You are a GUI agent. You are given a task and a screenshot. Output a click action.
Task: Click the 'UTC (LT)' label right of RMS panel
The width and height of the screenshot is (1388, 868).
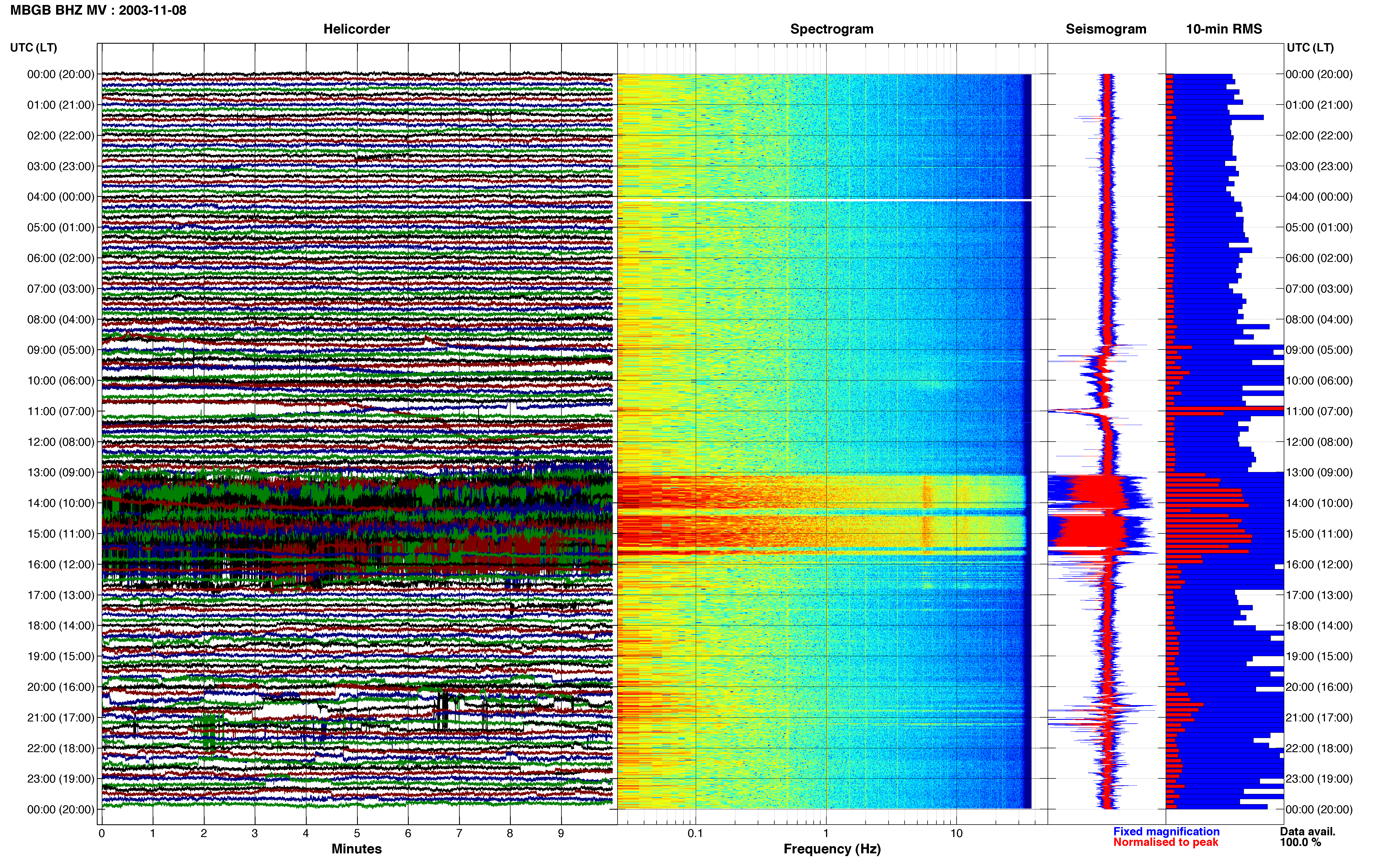click(x=1310, y=48)
